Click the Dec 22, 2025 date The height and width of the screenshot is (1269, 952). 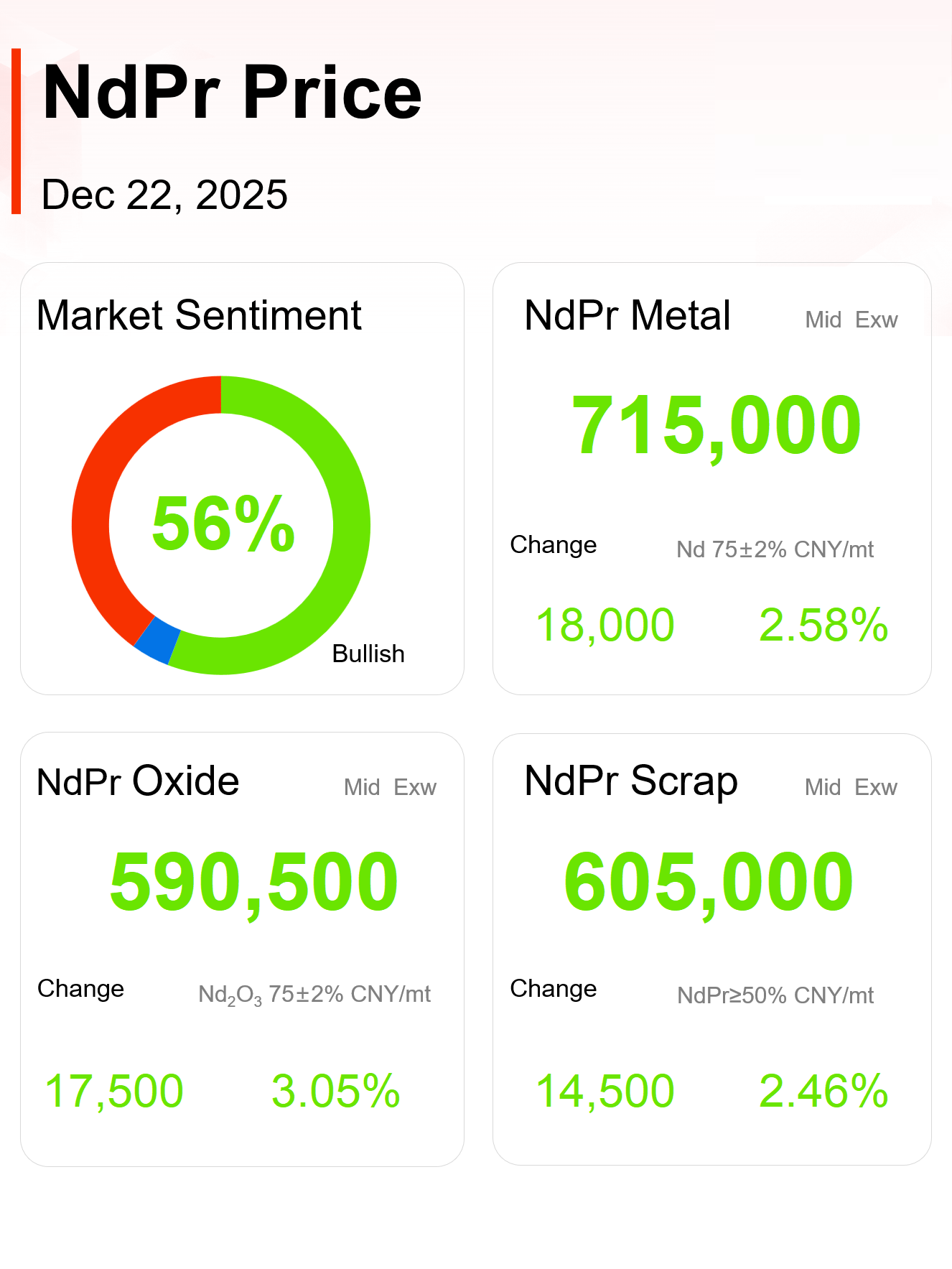coord(164,195)
